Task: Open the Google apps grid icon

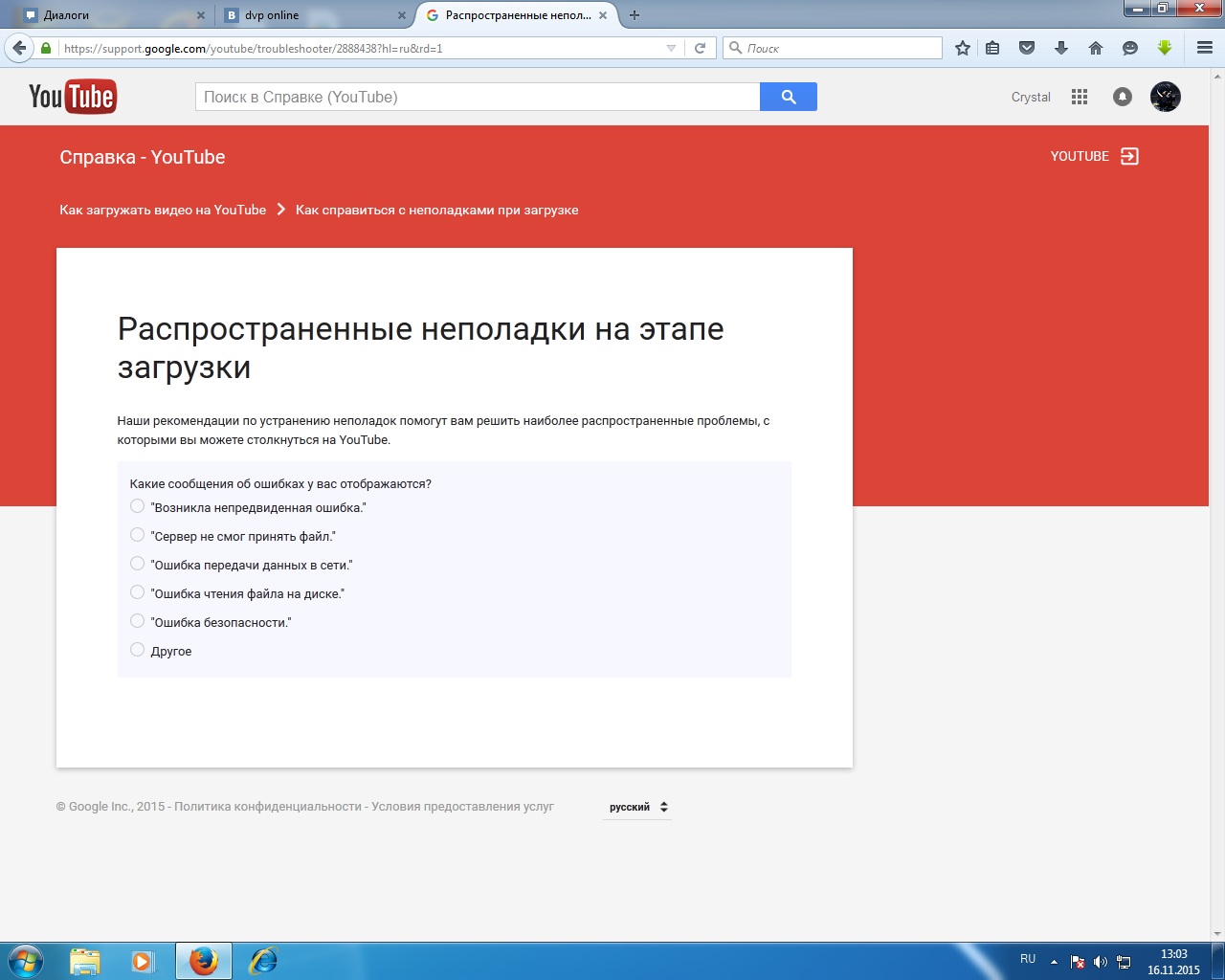Action: 1080,97
